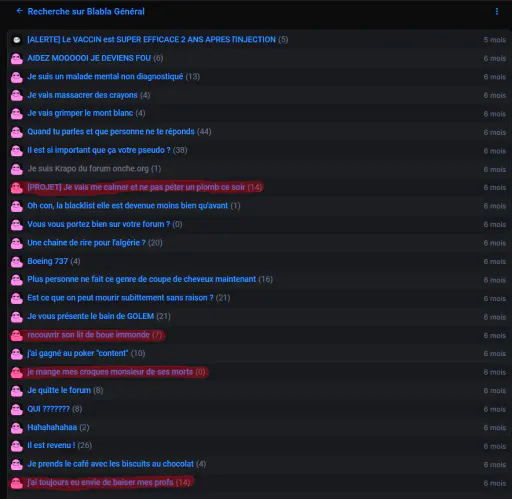Open the [PROJET] Je vais me calmer topic

[136, 187]
